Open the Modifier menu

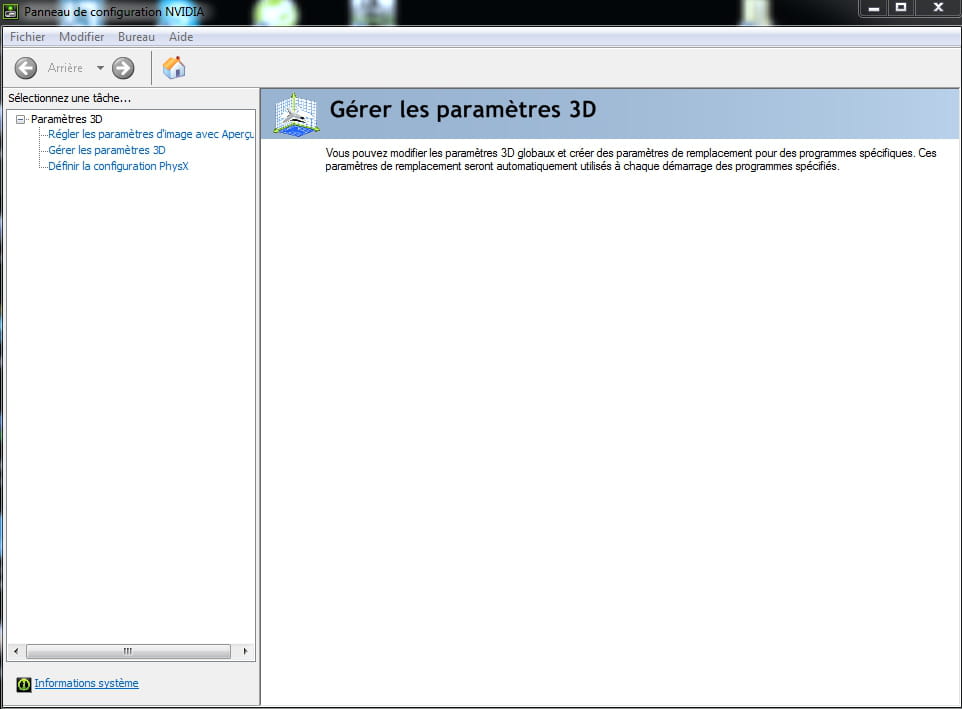81,37
